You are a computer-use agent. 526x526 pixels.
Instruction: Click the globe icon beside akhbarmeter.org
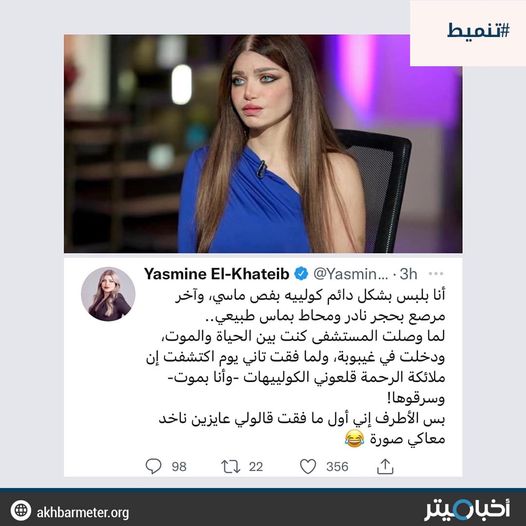pyautogui.click(x=21, y=510)
